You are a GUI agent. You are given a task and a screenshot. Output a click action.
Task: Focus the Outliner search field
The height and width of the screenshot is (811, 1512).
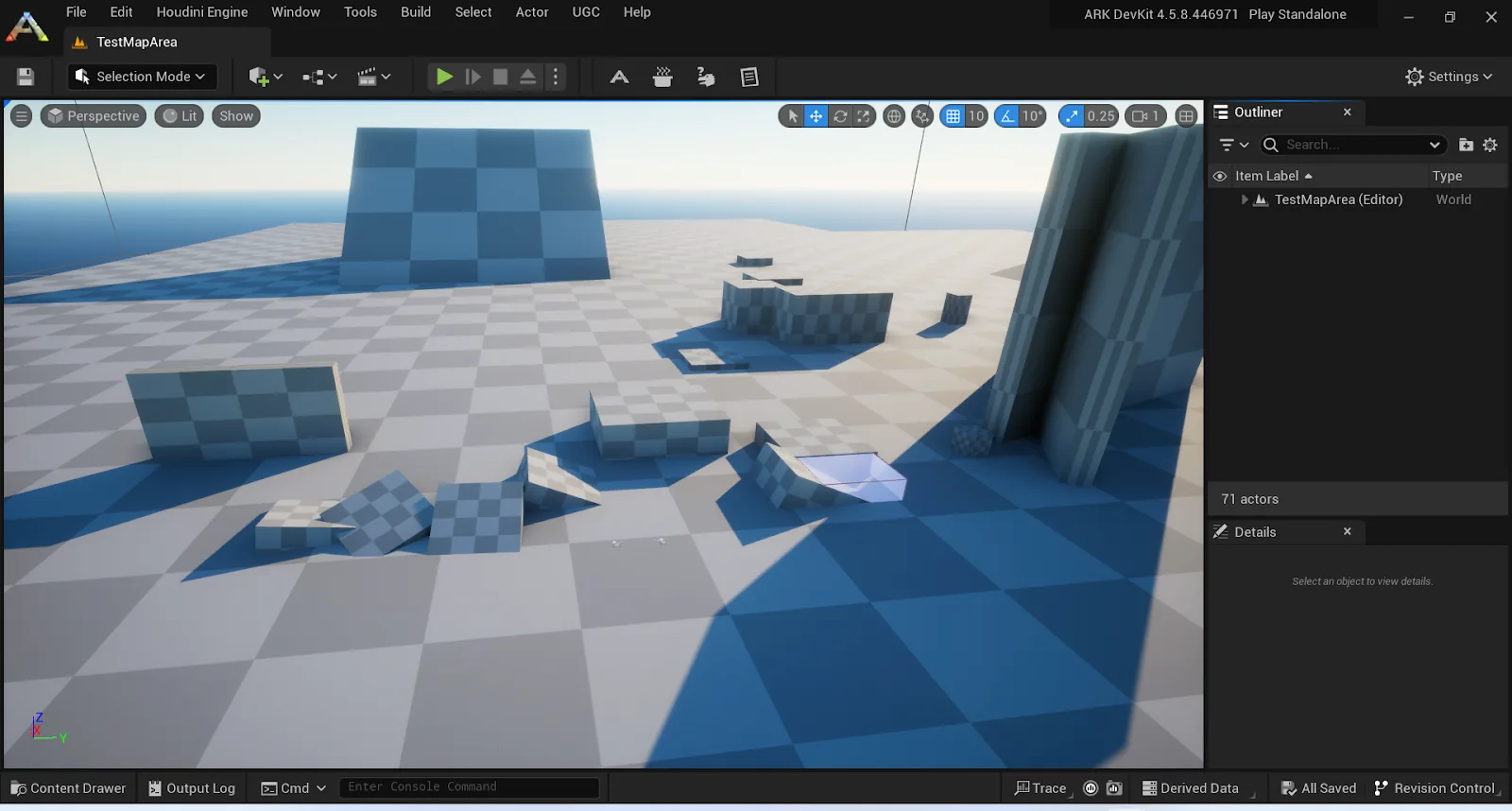[x=1352, y=145]
